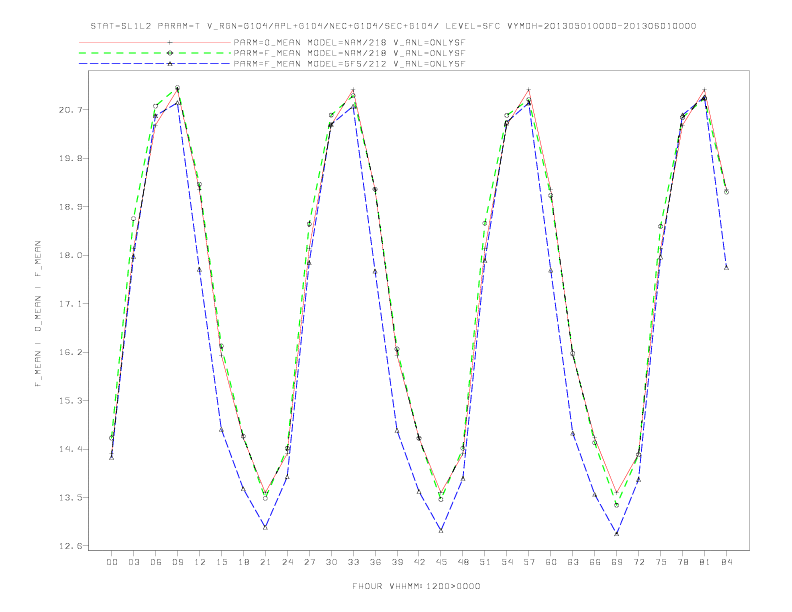Click x-axis forecast hour label 33
792x612 pixels.
pos(353,562)
